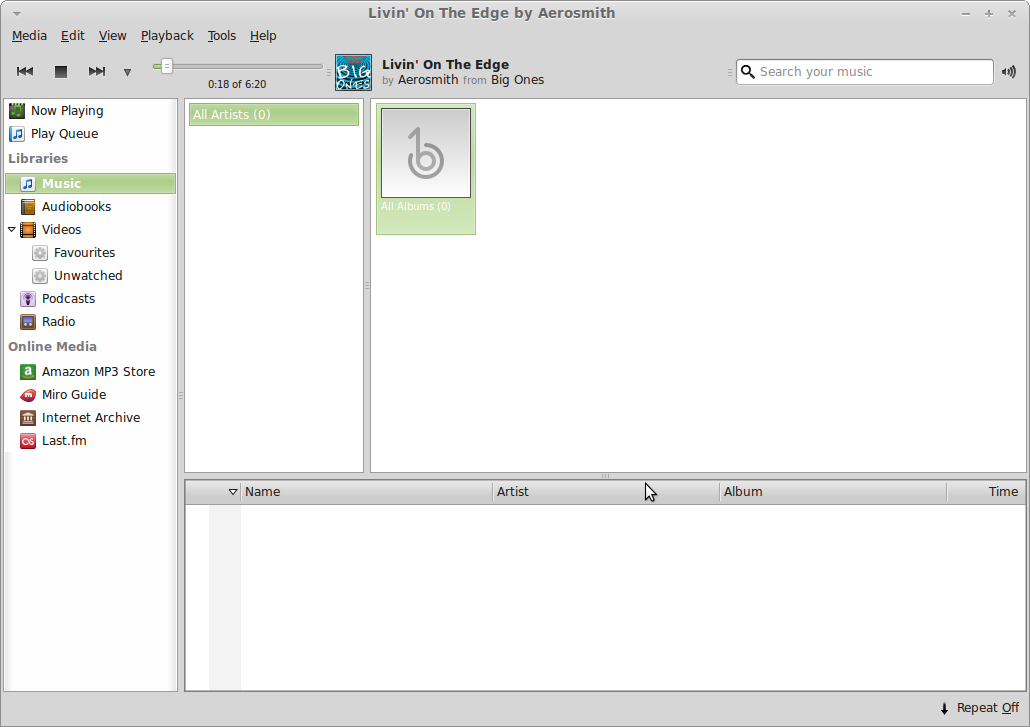Select the Play Queue label
Image resolution: width=1030 pixels, height=727 pixels.
pyautogui.click(x=64, y=134)
